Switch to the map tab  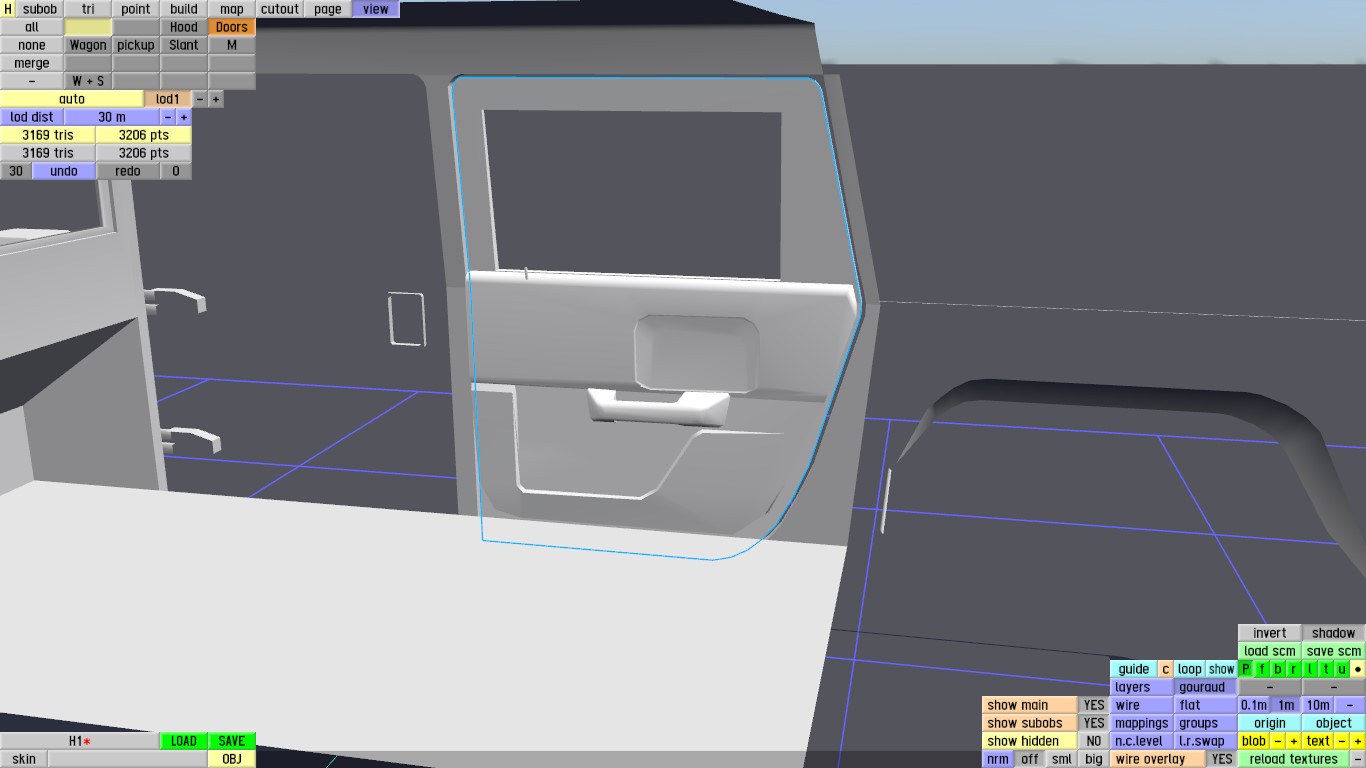(x=232, y=9)
